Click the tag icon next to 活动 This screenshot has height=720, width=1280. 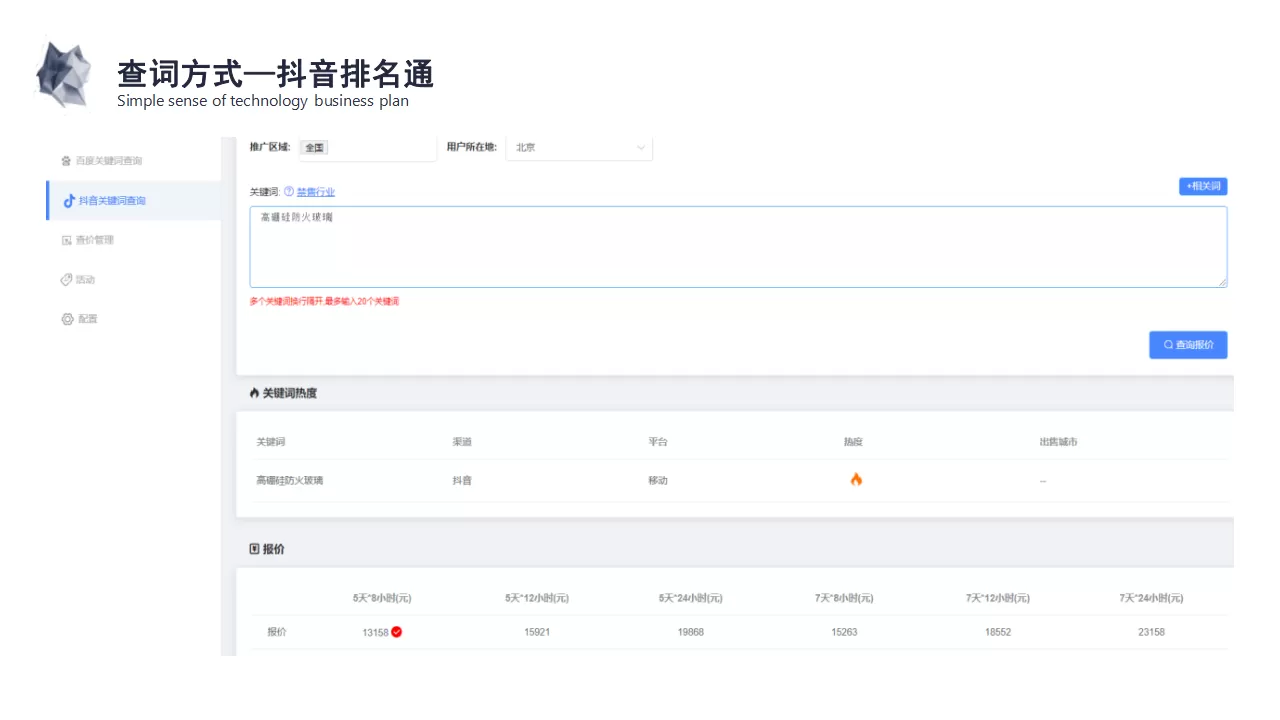[x=66, y=279]
